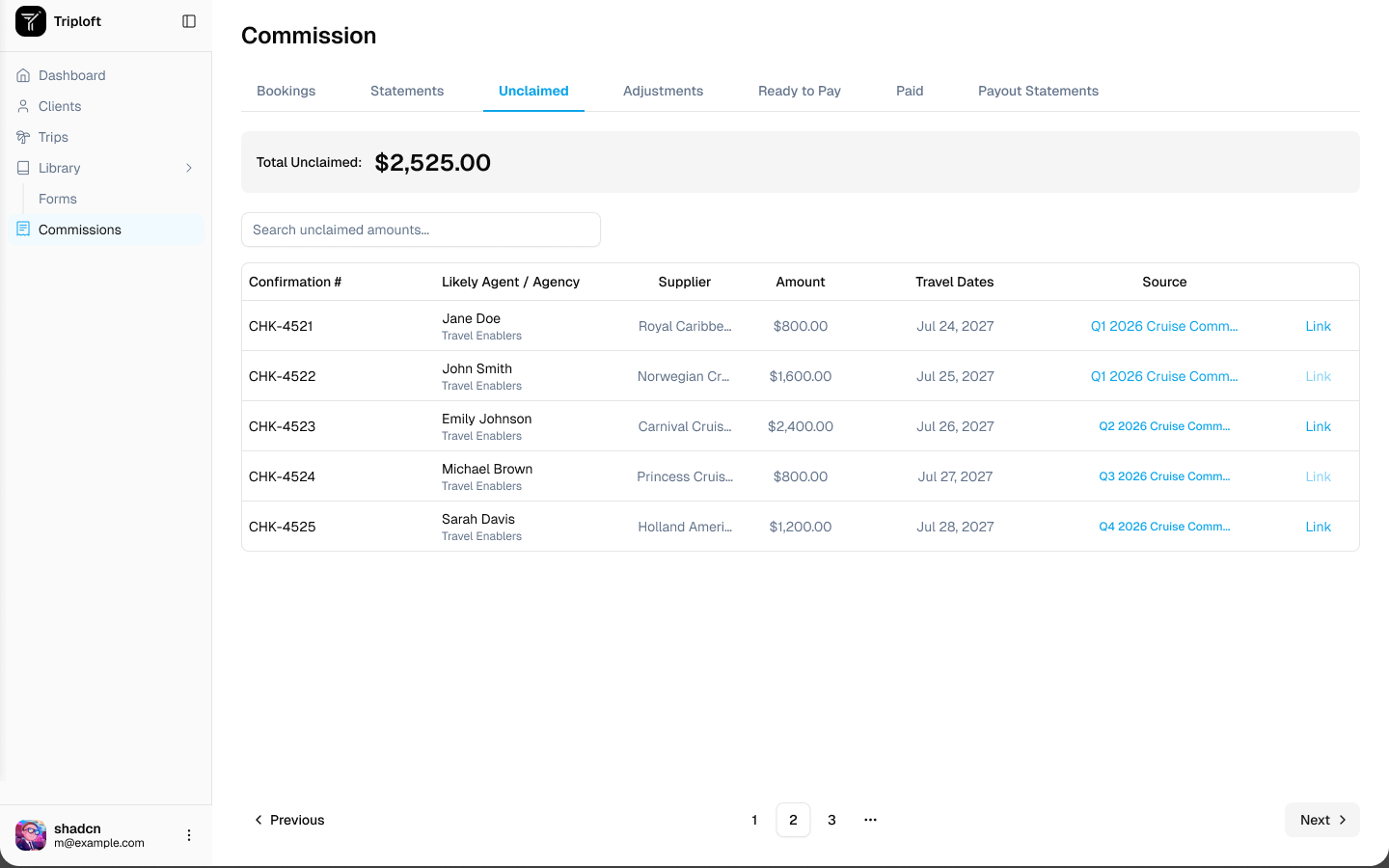Click the Confirmation # column header
1389x868 pixels.
tap(295, 282)
